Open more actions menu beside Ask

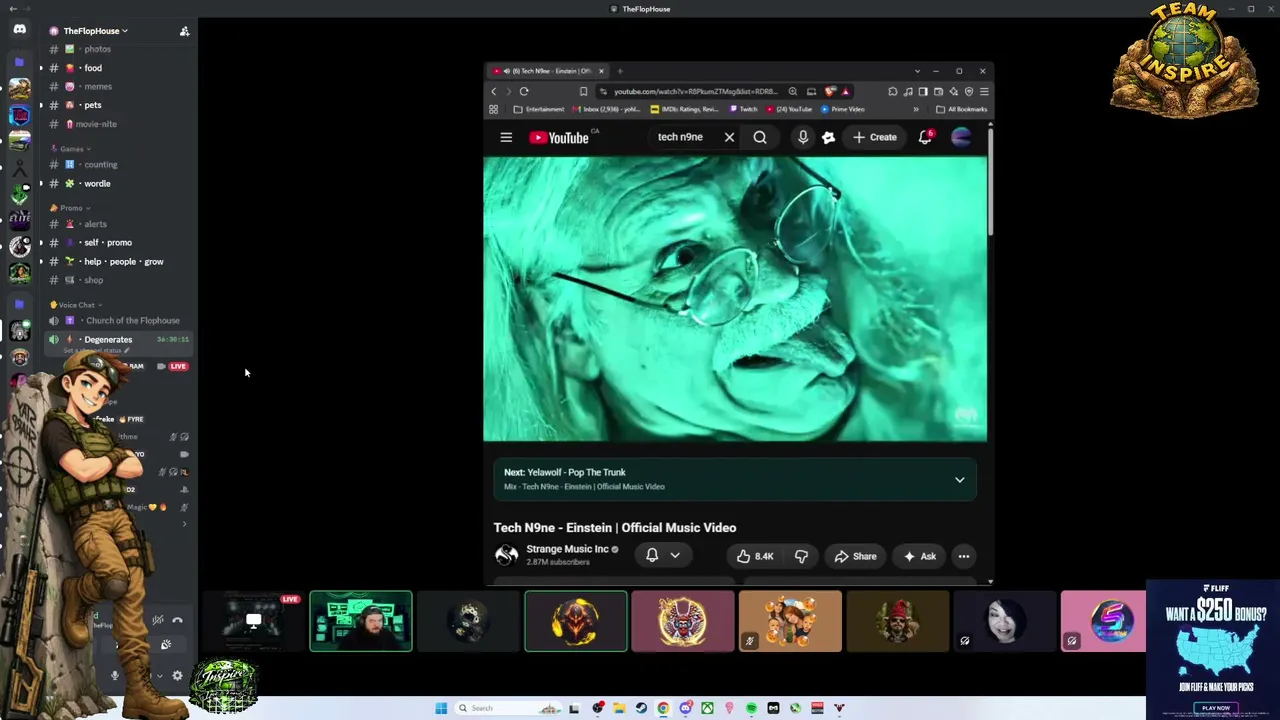[964, 556]
